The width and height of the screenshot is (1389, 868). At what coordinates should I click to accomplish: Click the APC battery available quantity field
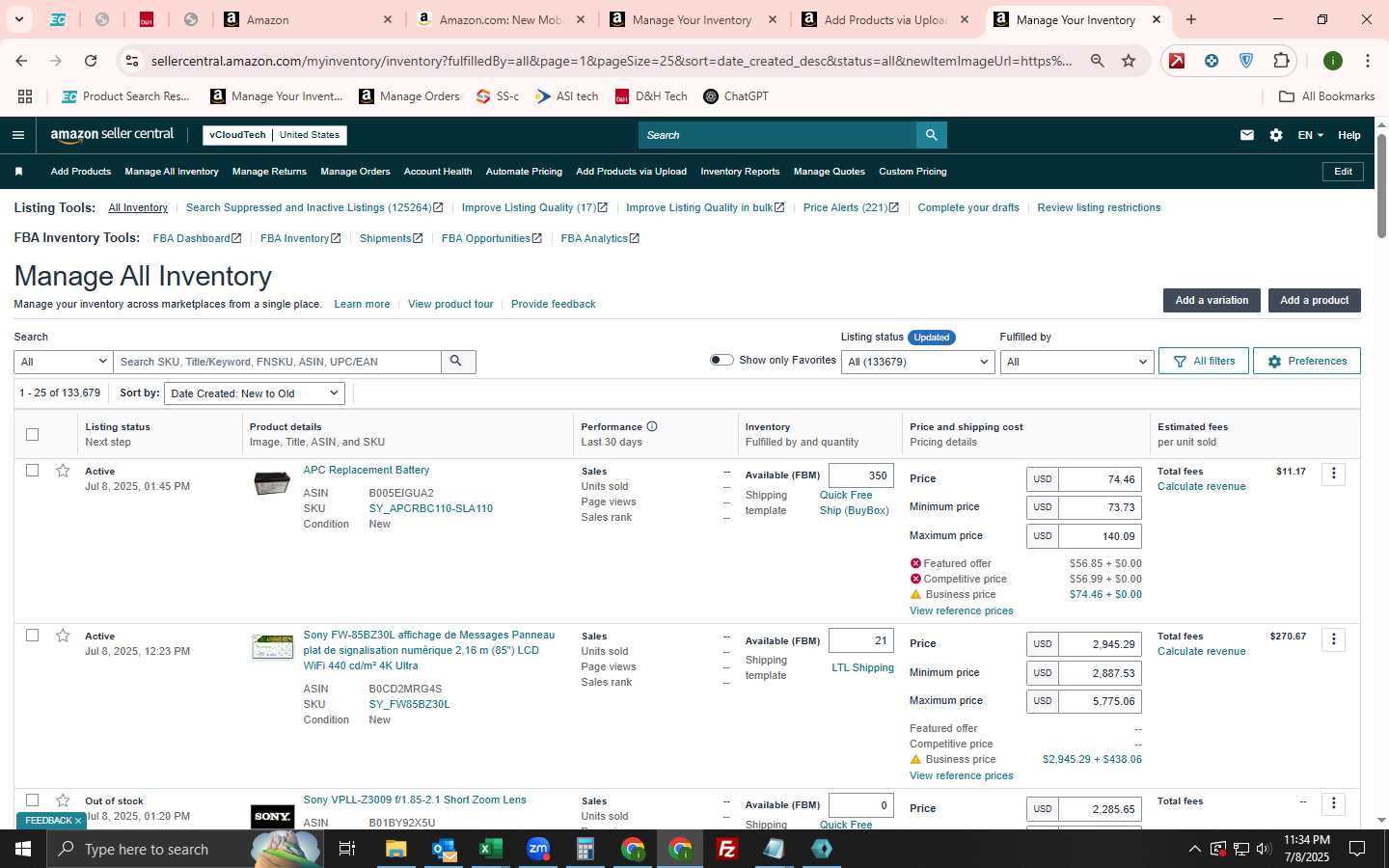coord(861,475)
